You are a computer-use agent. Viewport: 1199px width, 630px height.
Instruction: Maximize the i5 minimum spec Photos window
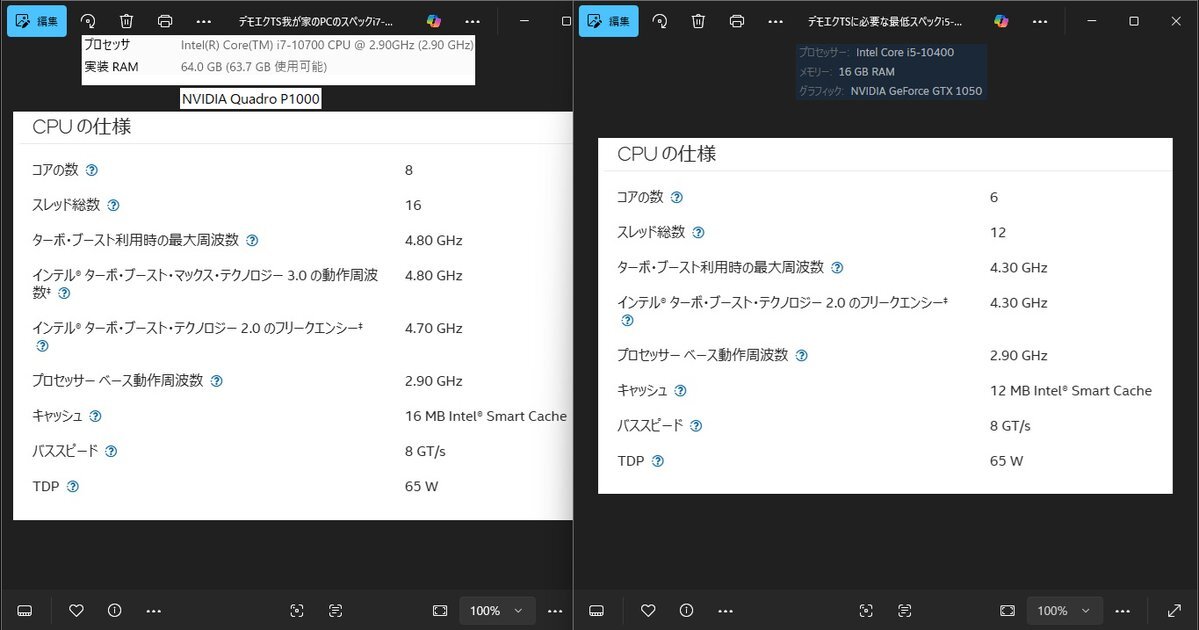click(1134, 21)
